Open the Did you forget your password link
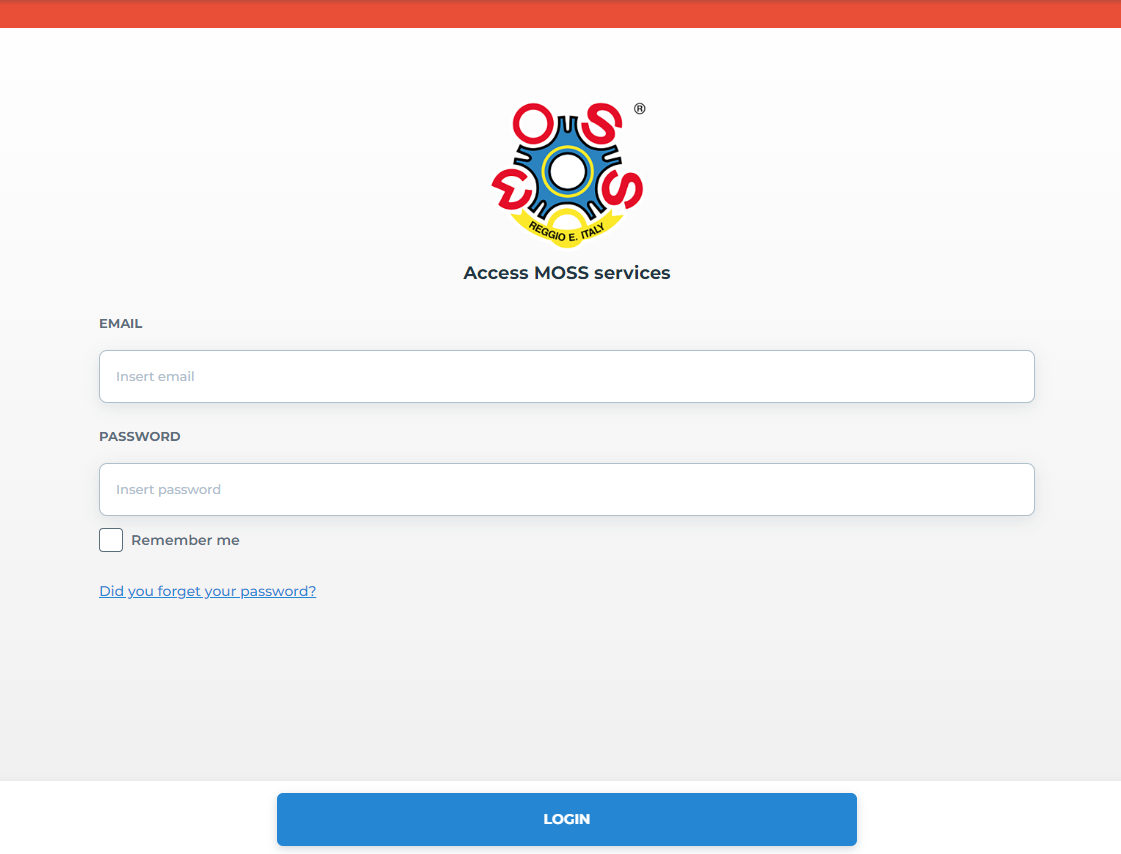This screenshot has width=1121, height=854. [x=207, y=591]
